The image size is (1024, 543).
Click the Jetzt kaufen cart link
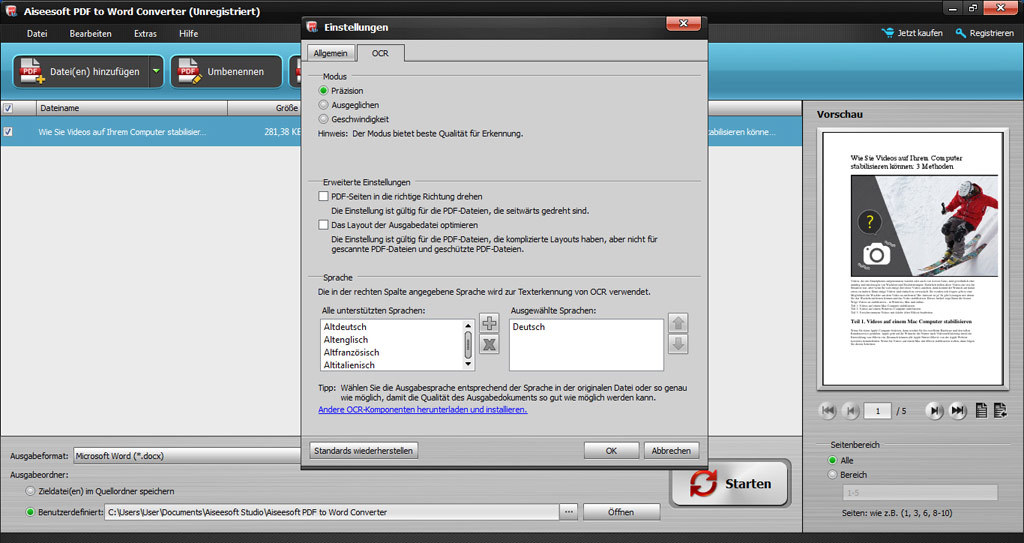pyautogui.click(x=912, y=33)
